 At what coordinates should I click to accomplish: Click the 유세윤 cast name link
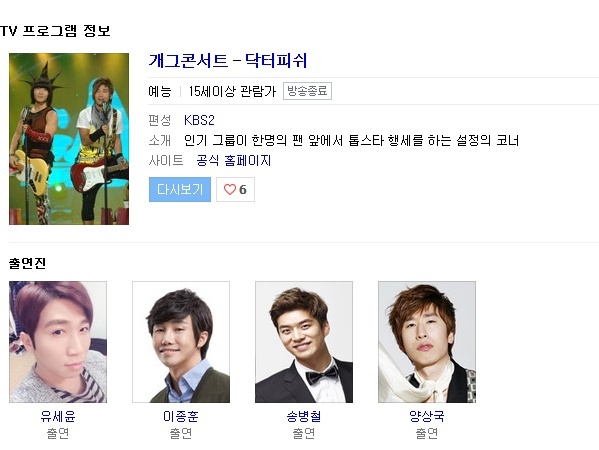click(58, 416)
